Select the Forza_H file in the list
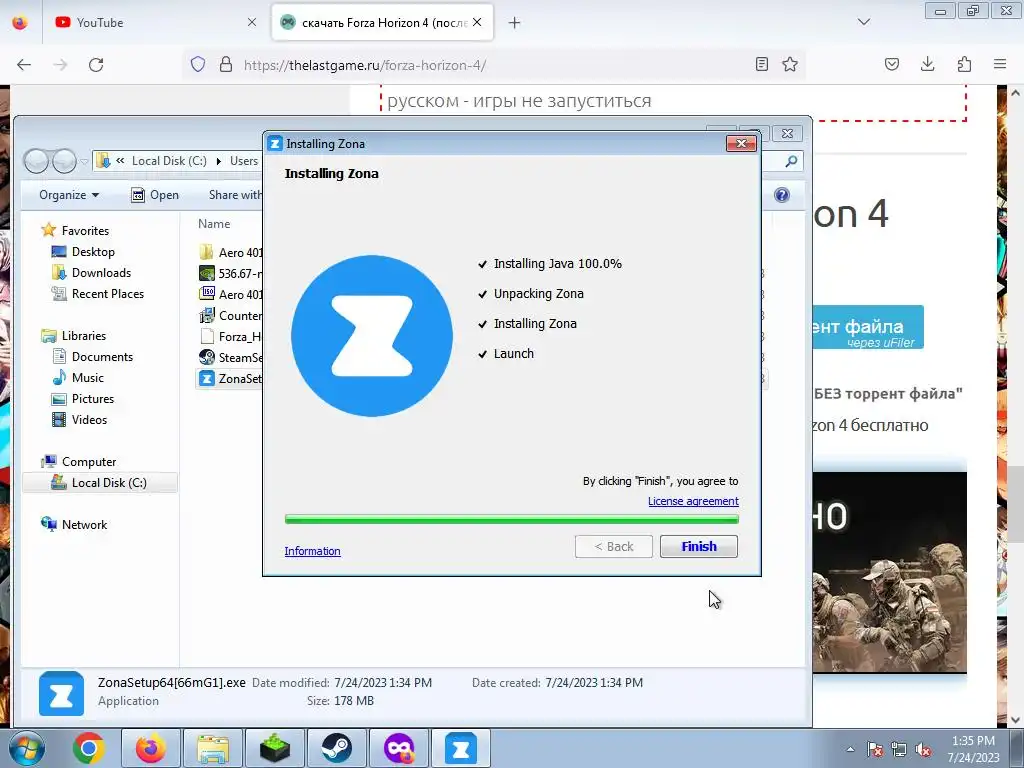 click(230, 336)
